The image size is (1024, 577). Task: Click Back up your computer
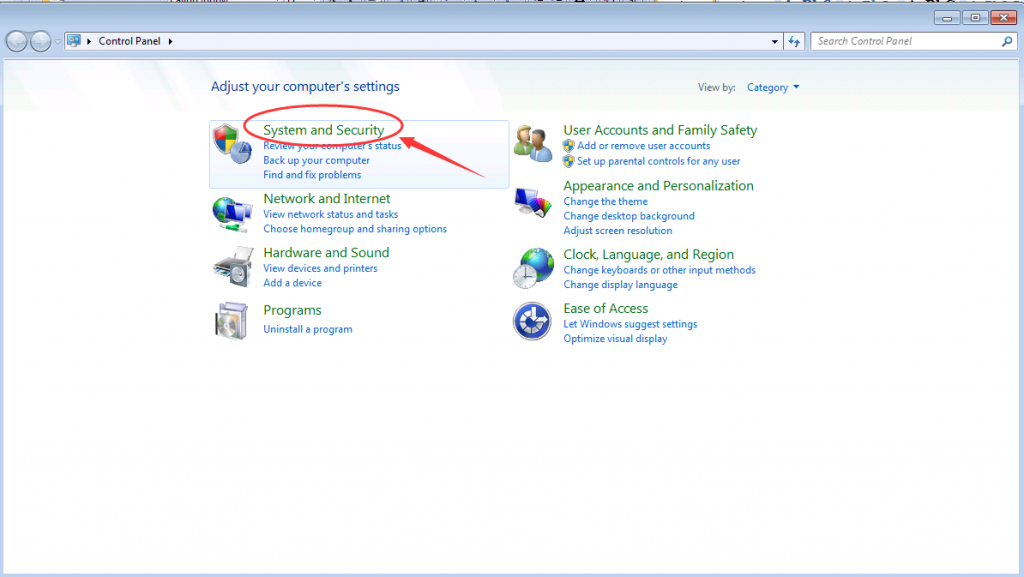tap(316, 160)
